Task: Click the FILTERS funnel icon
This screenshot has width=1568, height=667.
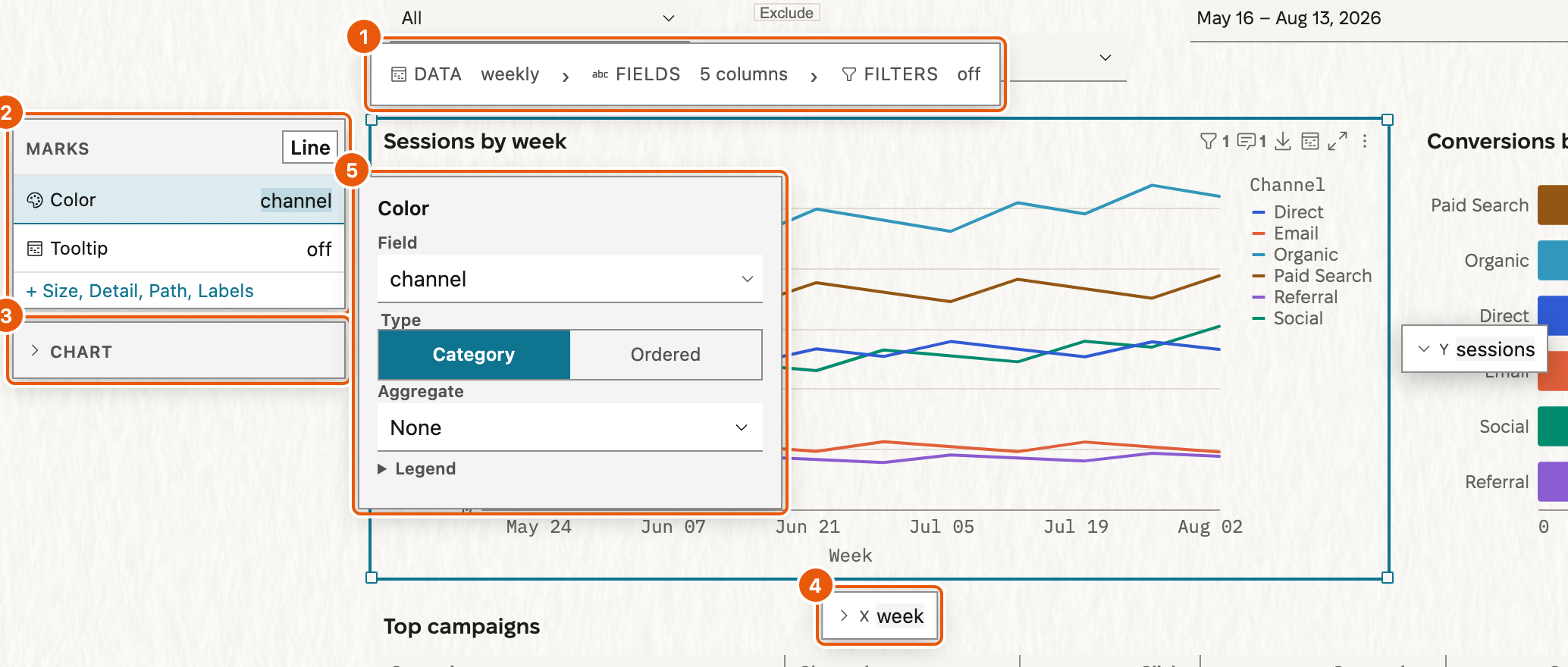Action: pyautogui.click(x=849, y=74)
